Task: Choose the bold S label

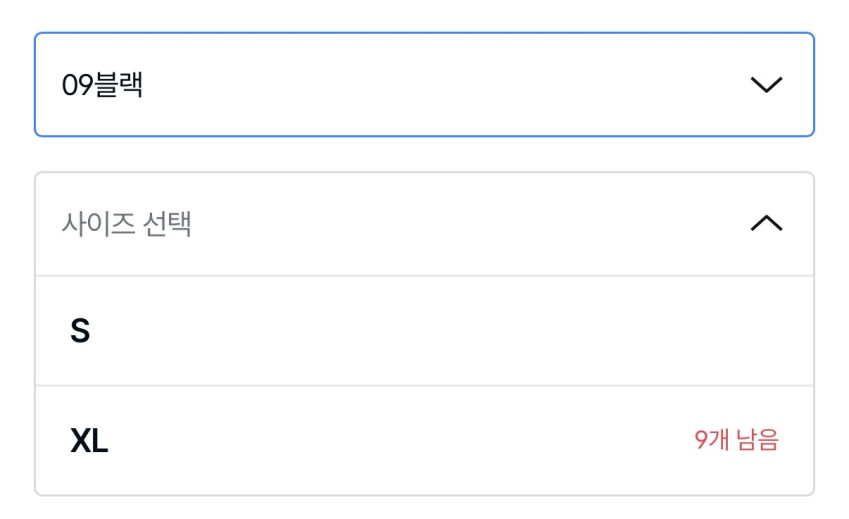Action: (x=80, y=331)
